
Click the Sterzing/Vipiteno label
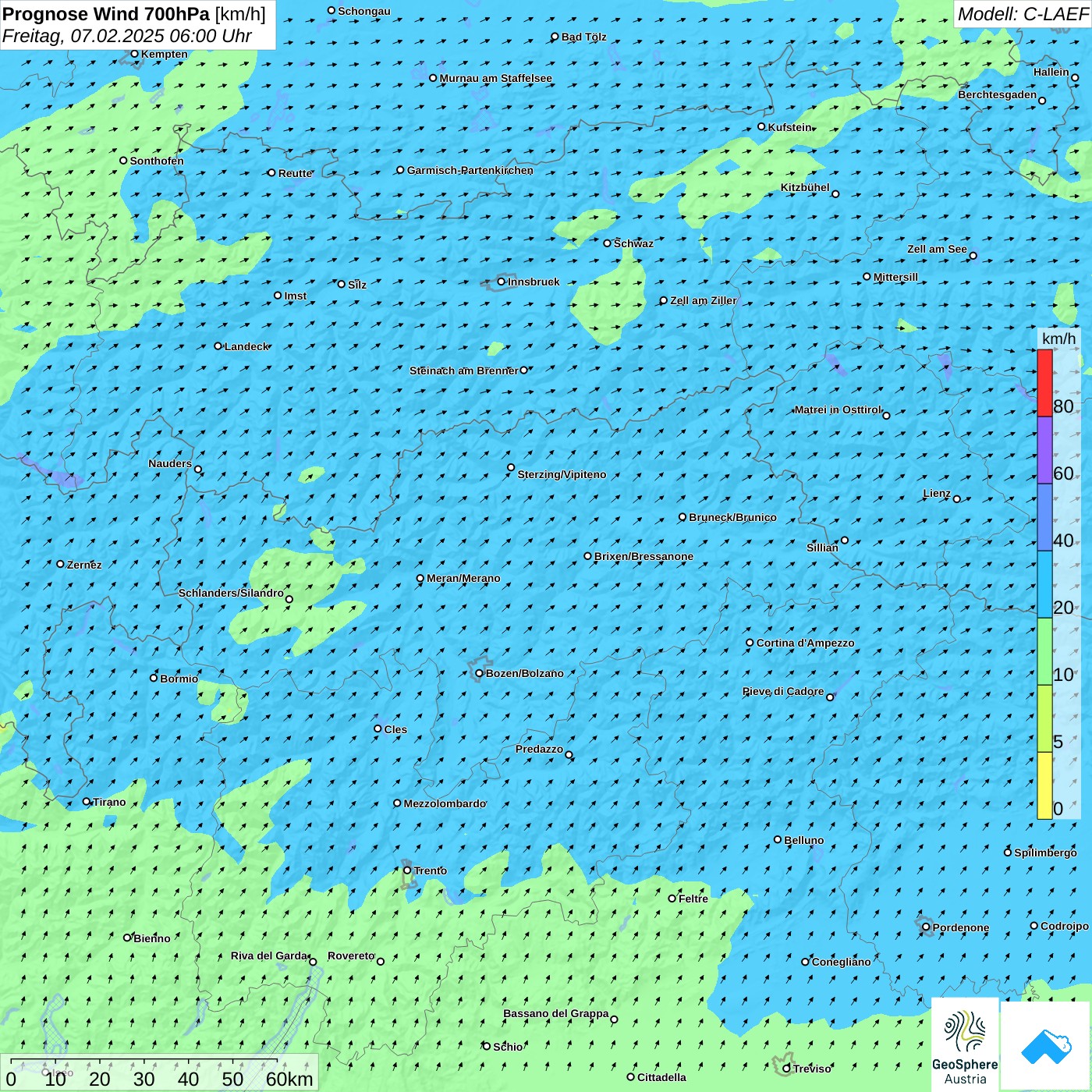click(x=562, y=474)
